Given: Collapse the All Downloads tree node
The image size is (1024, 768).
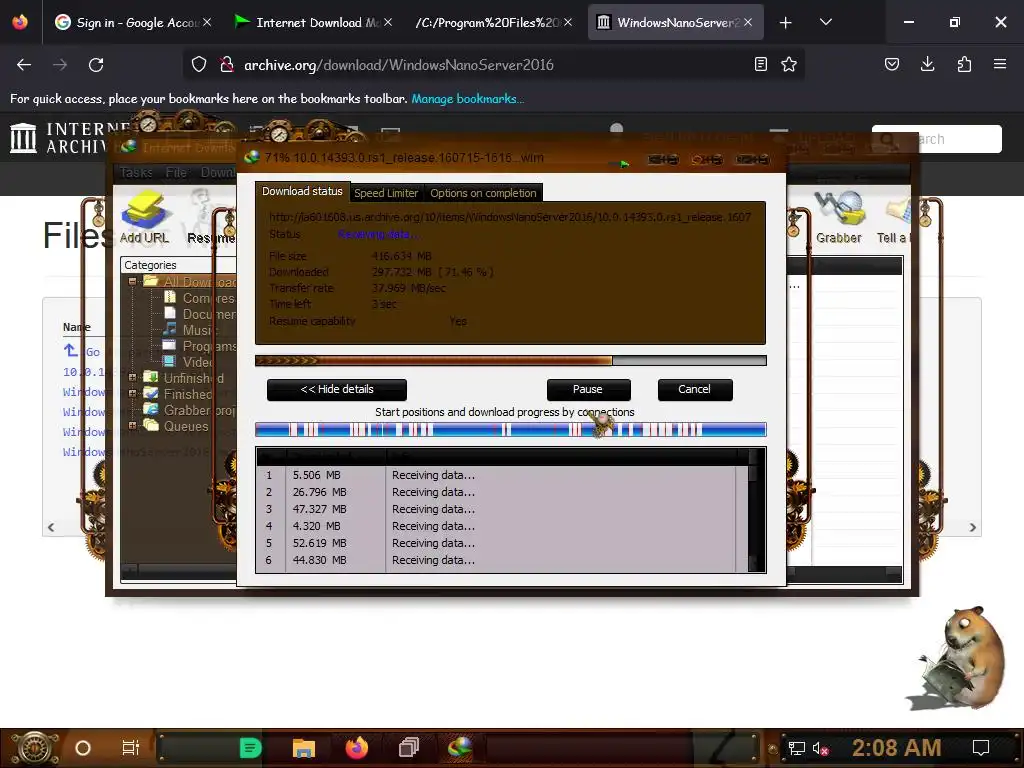Looking at the screenshot, I should click(133, 281).
